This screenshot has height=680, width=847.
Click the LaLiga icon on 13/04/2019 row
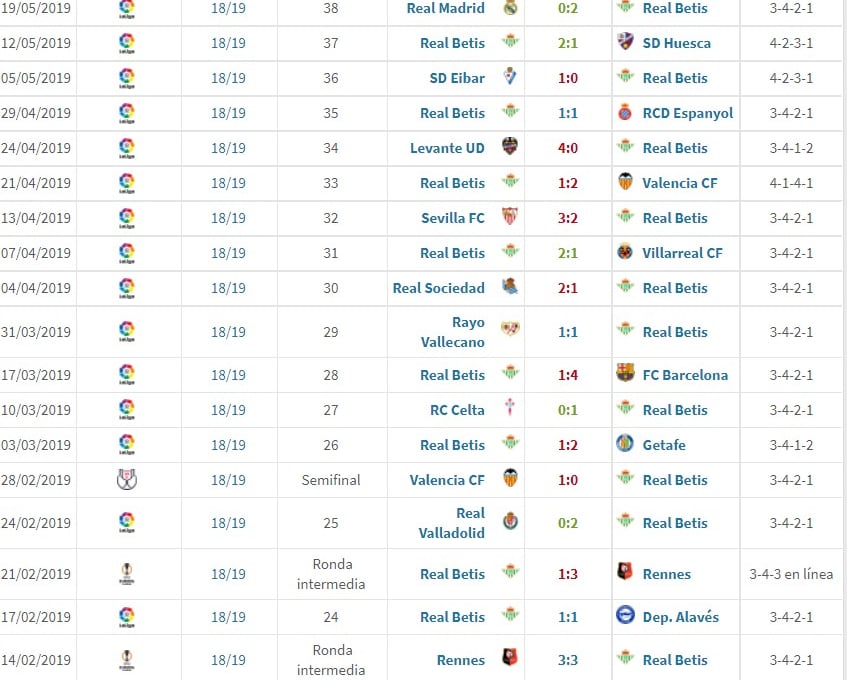[126, 218]
